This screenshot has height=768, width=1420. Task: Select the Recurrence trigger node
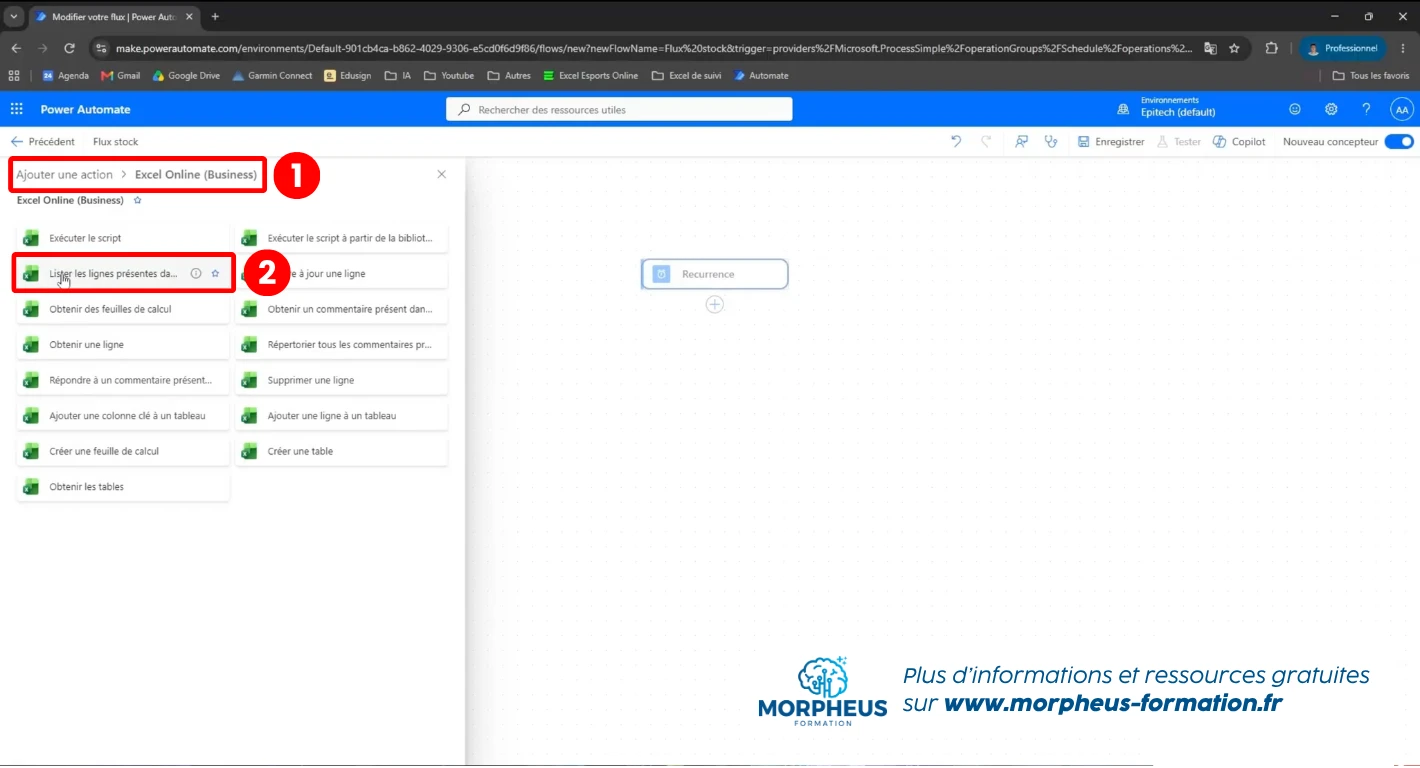715,274
